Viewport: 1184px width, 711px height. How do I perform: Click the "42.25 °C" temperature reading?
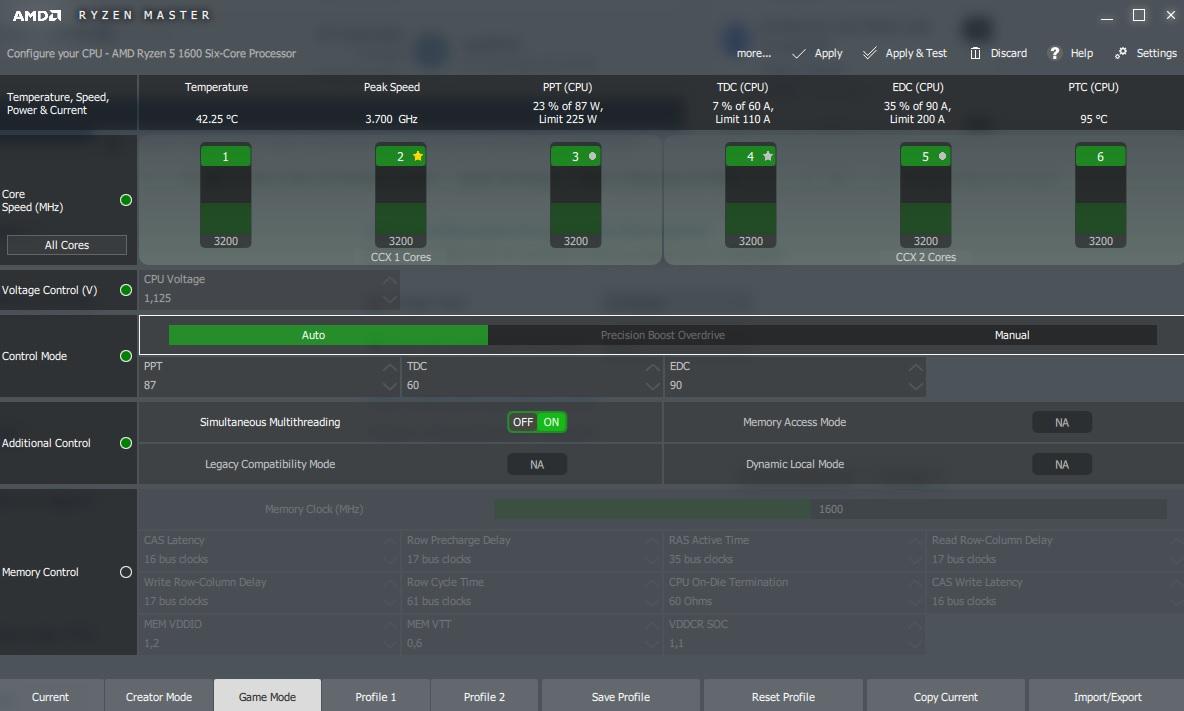click(x=217, y=119)
